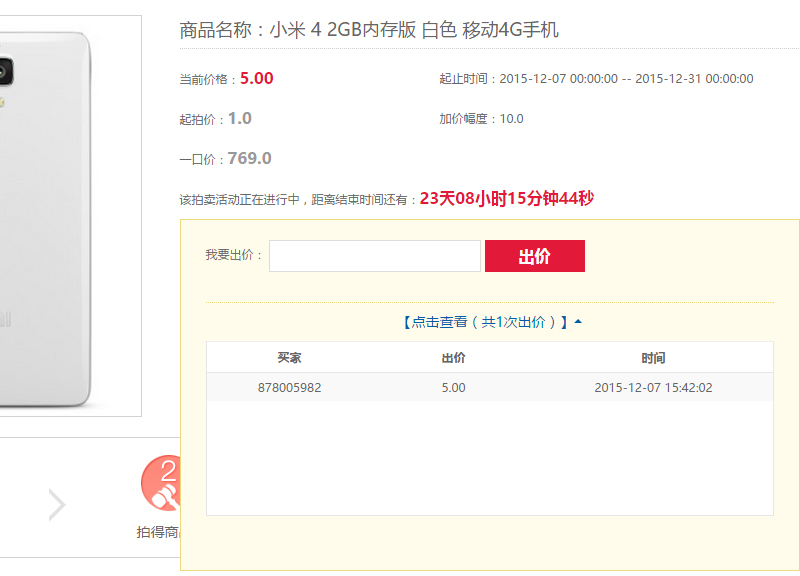
Task: Click the buyer ID 878005982 cell
Action: click(x=289, y=388)
